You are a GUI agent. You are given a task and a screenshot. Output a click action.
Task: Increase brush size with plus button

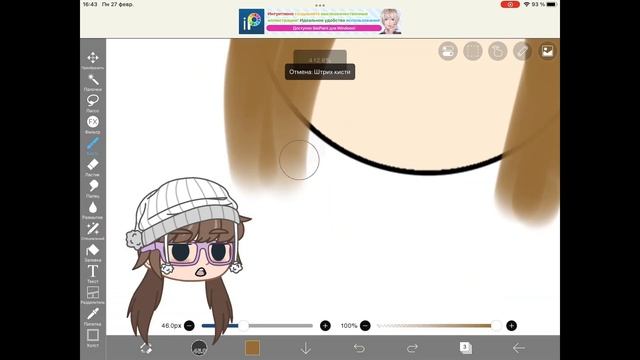[x=325, y=326]
